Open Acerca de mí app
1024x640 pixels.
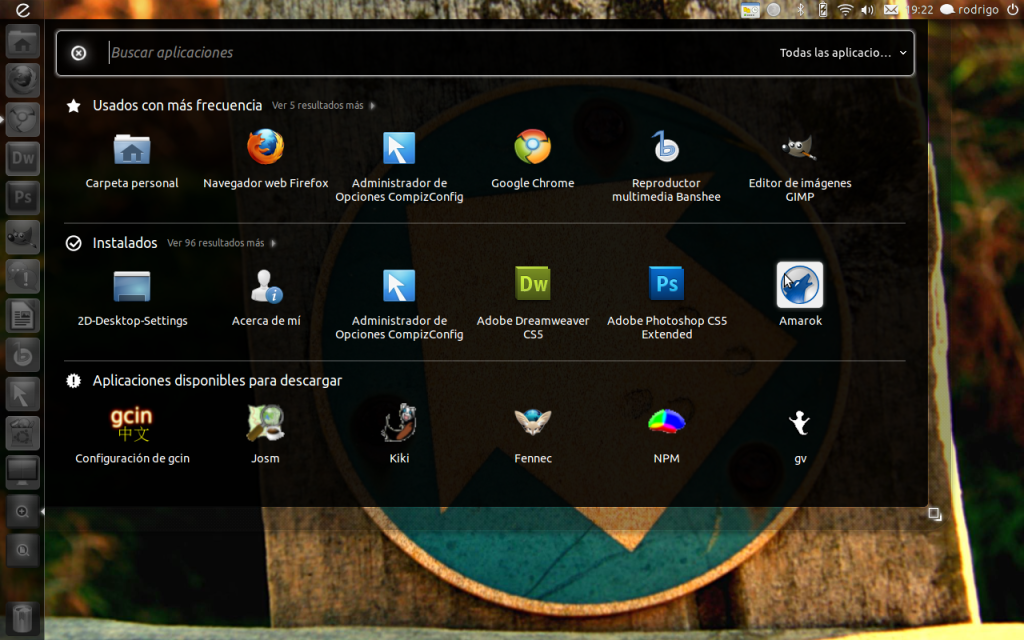266,298
